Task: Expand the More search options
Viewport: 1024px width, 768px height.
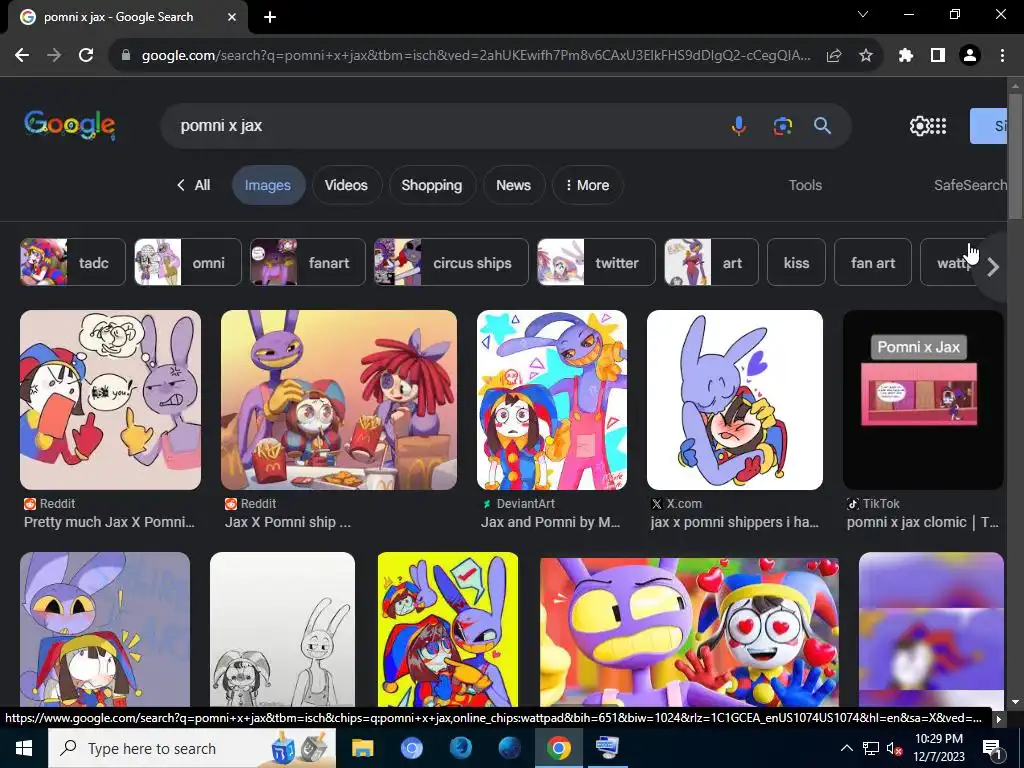Action: pos(587,185)
